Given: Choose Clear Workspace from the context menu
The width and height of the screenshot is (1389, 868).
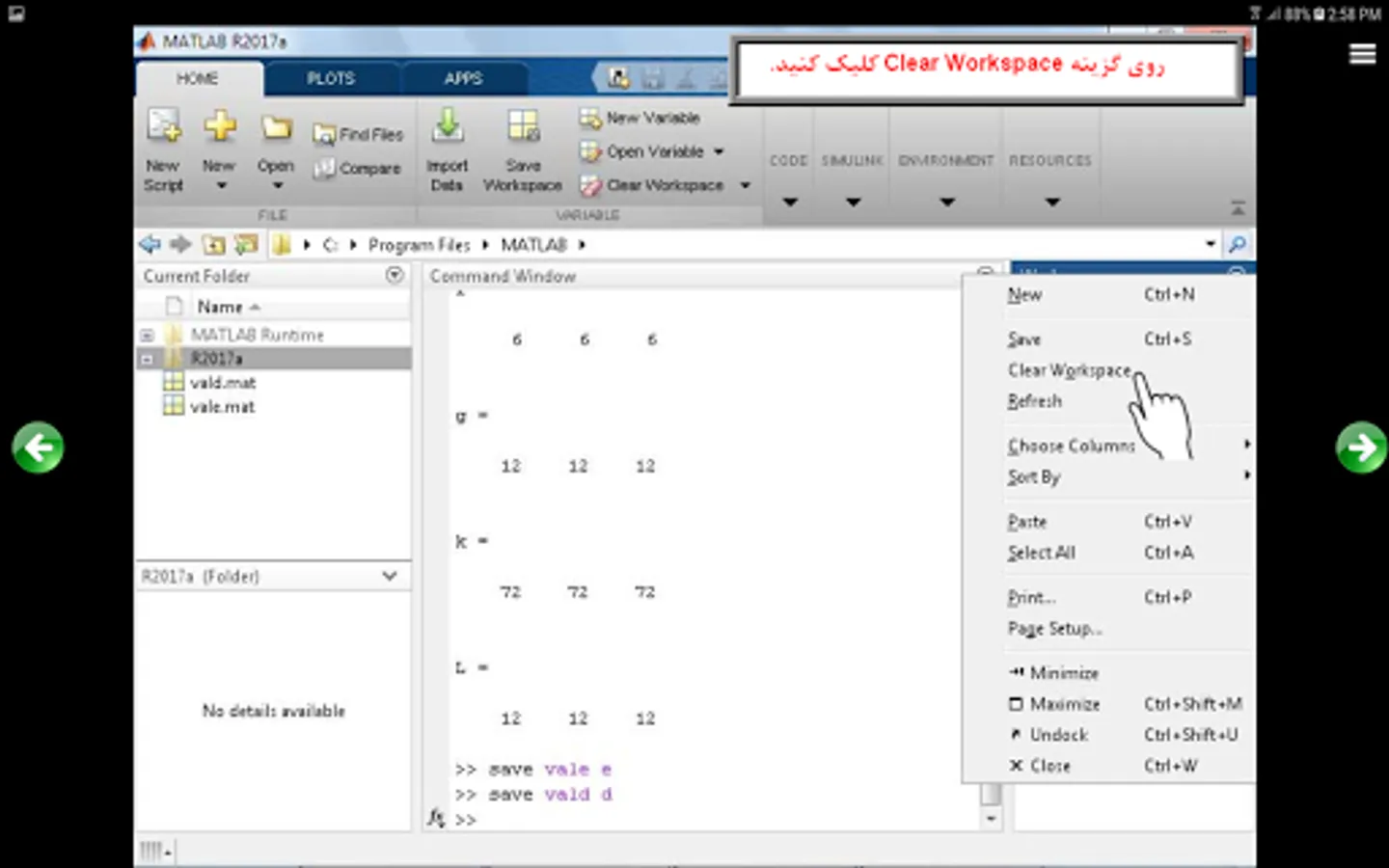Looking at the screenshot, I should (x=1070, y=370).
